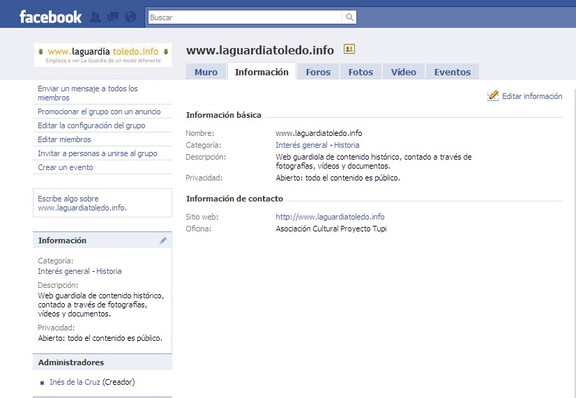Open Historia category link in main panel
This screenshot has height=398, width=576.
coord(346,145)
